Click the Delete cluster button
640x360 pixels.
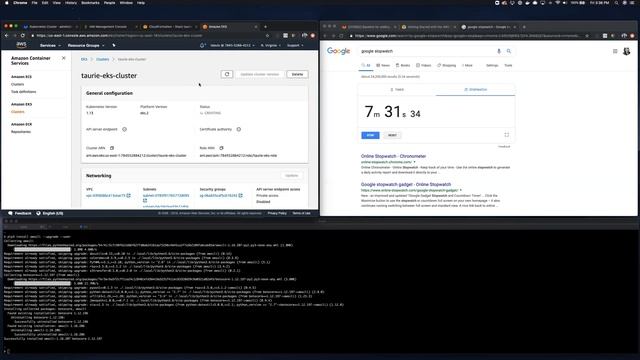pos(297,74)
